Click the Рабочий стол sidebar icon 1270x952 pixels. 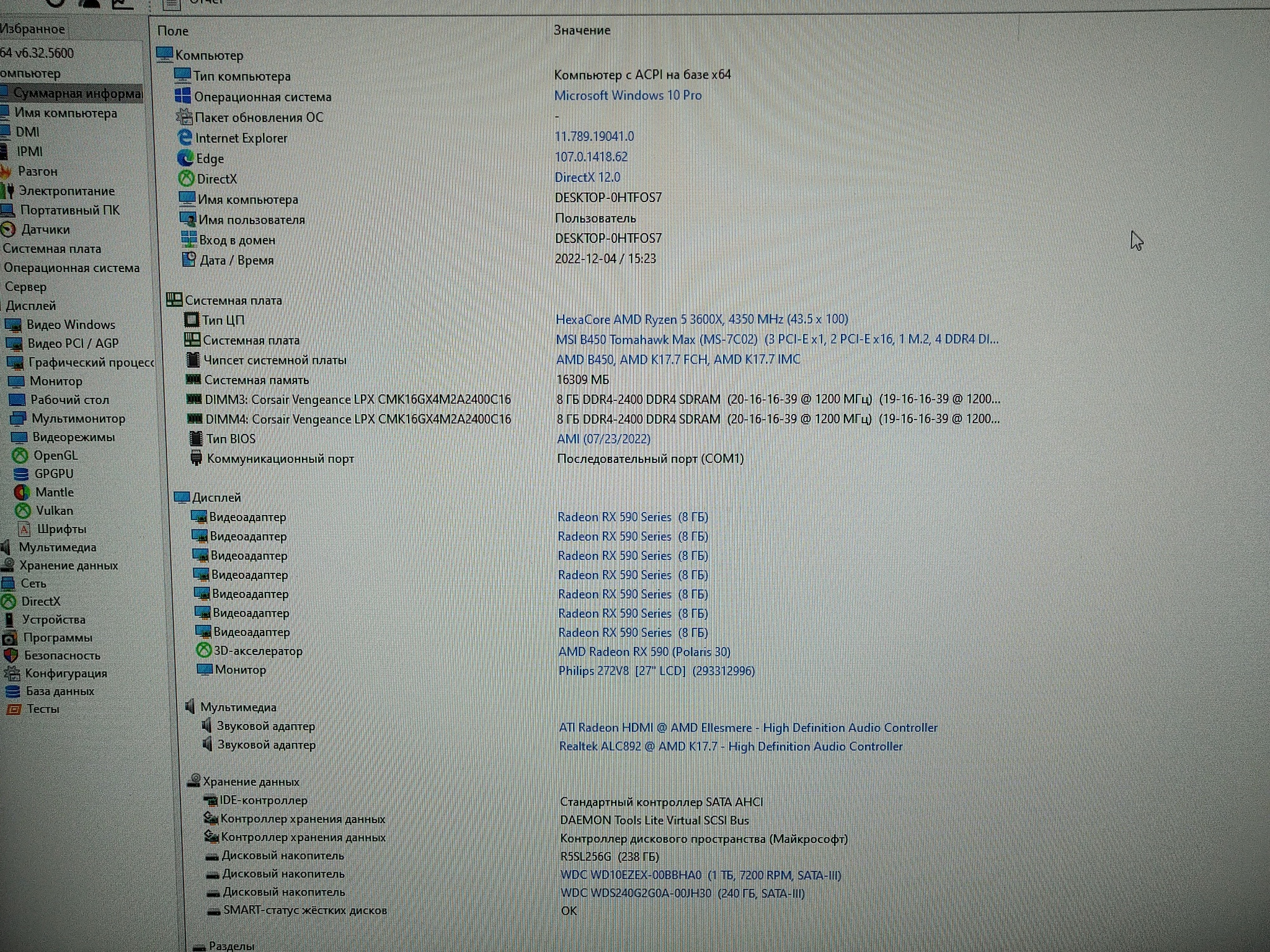pyautogui.click(x=17, y=400)
